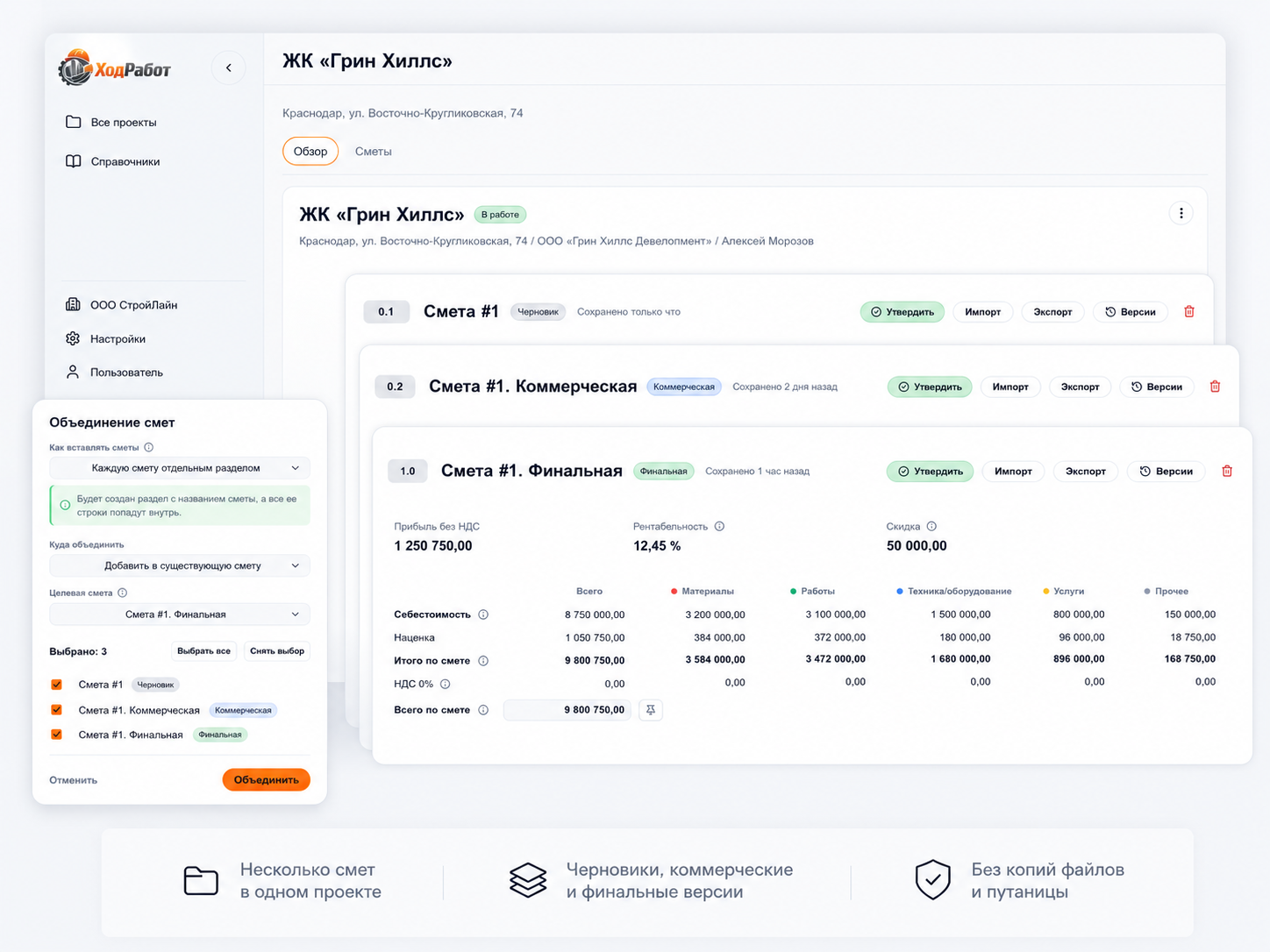This screenshot has width=1270, height=952.
Task: Switch to the Обзор tab
Action: 310,151
